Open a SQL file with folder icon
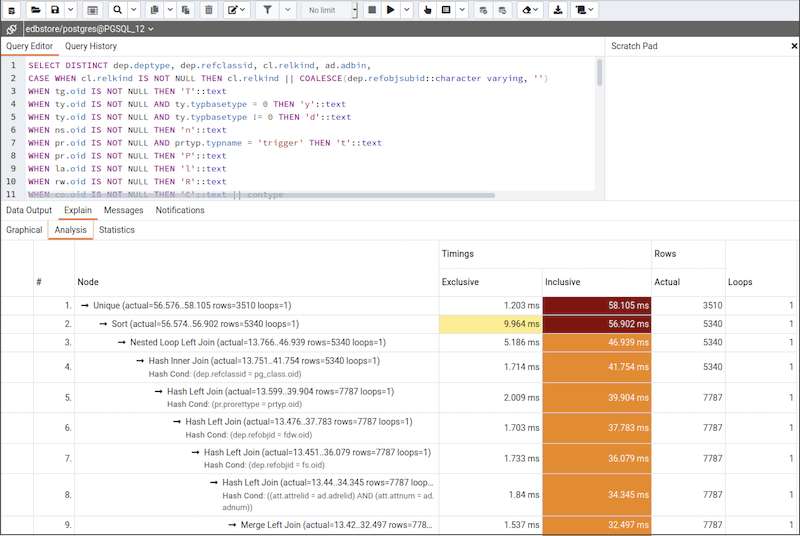This screenshot has height=536, width=800. click(x=35, y=10)
